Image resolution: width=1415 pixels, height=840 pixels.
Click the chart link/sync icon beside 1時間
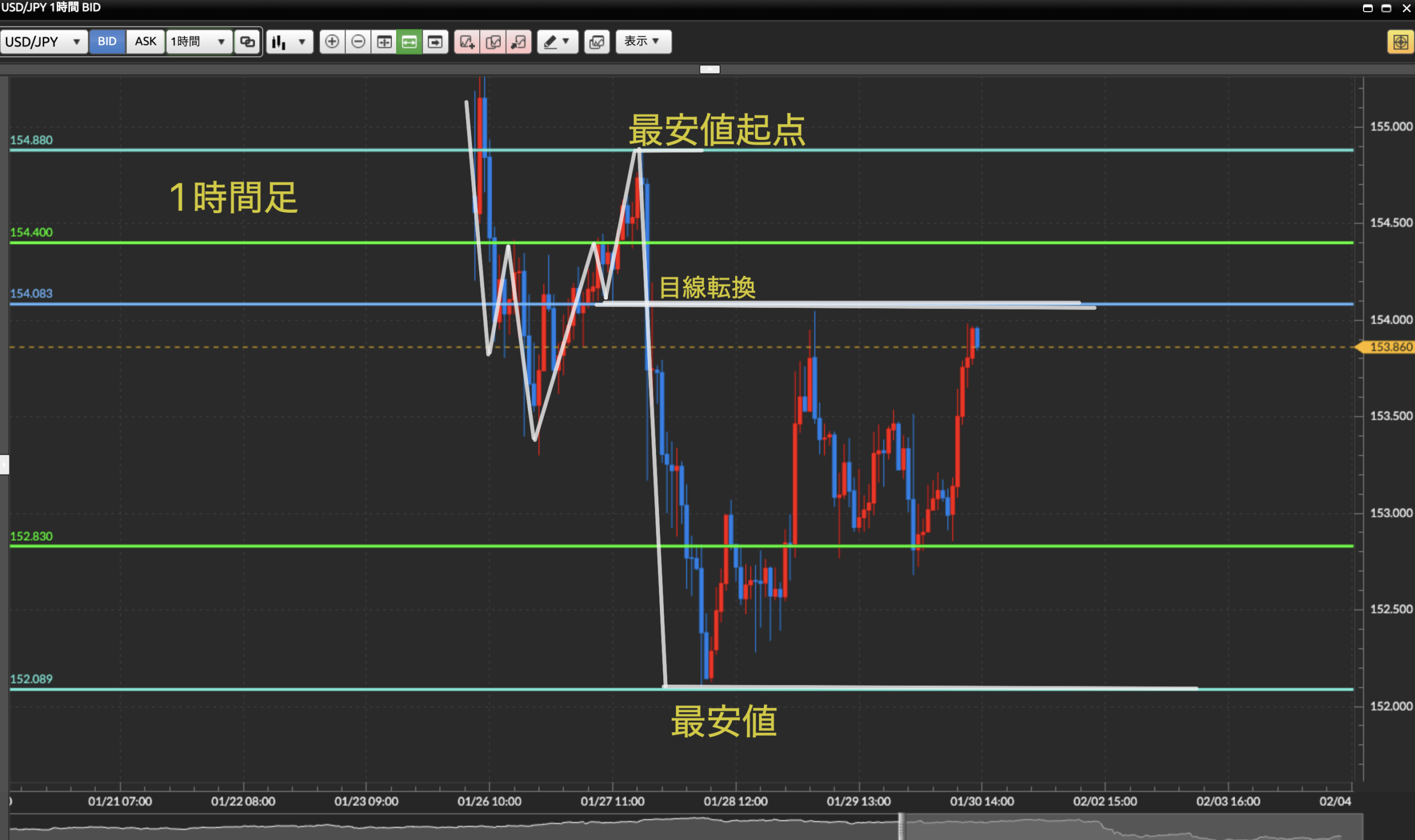coord(247,41)
